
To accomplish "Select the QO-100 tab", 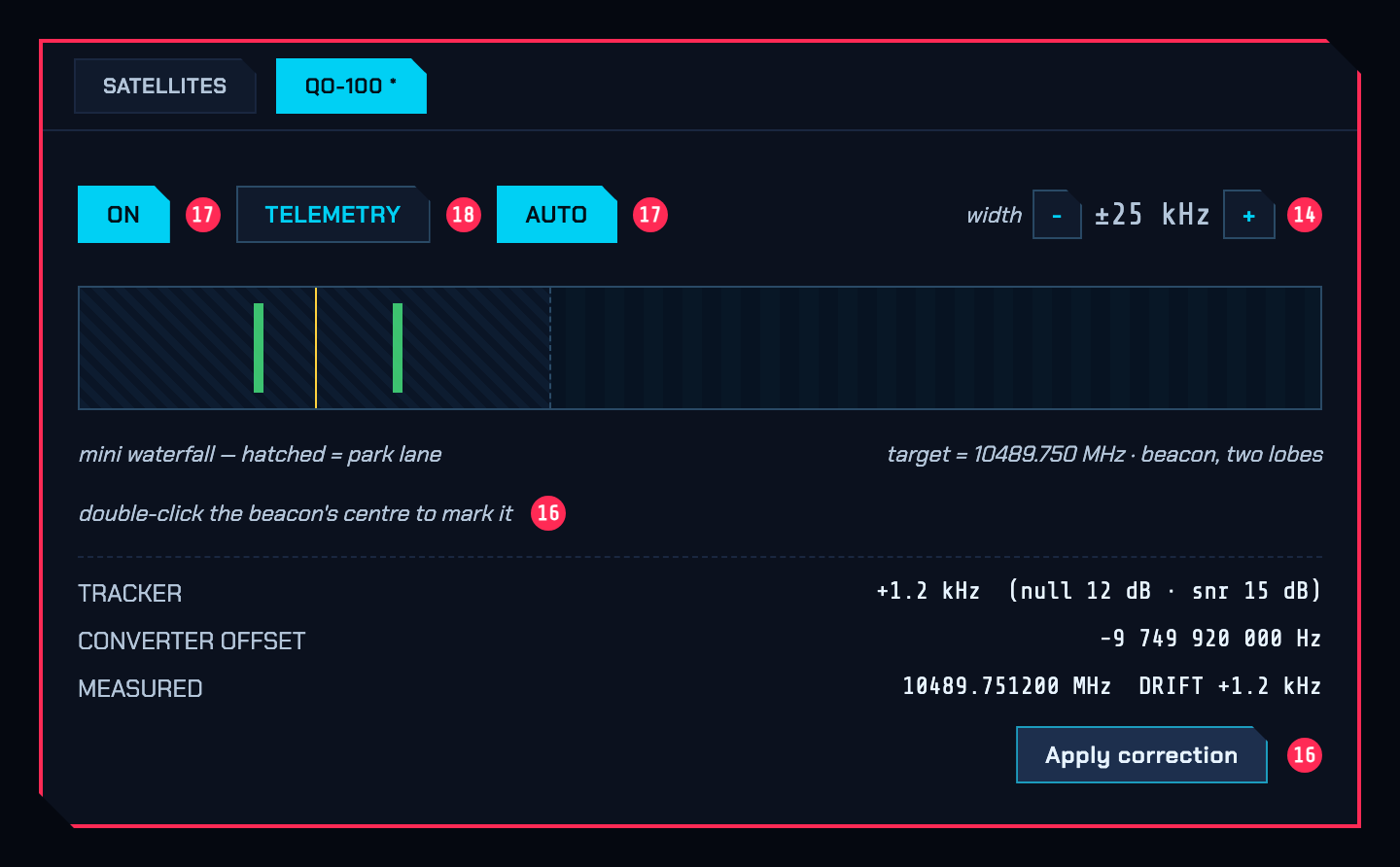I will coord(351,86).
